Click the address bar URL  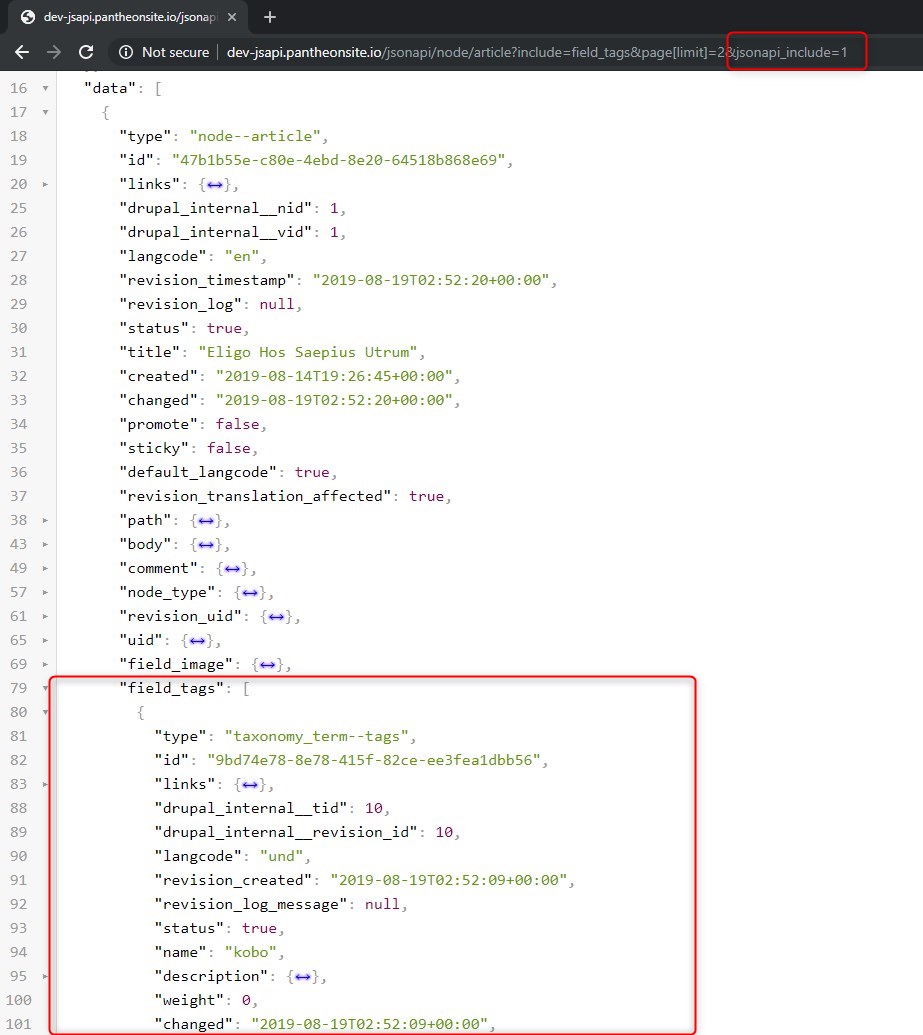click(537, 52)
